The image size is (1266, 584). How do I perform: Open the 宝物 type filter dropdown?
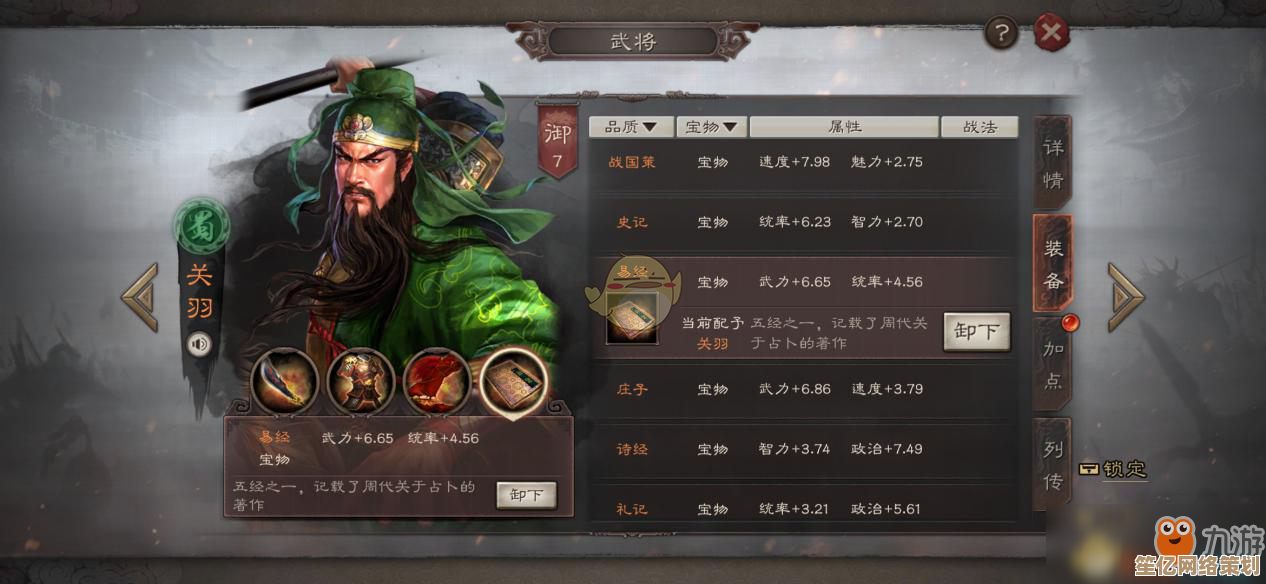point(712,127)
